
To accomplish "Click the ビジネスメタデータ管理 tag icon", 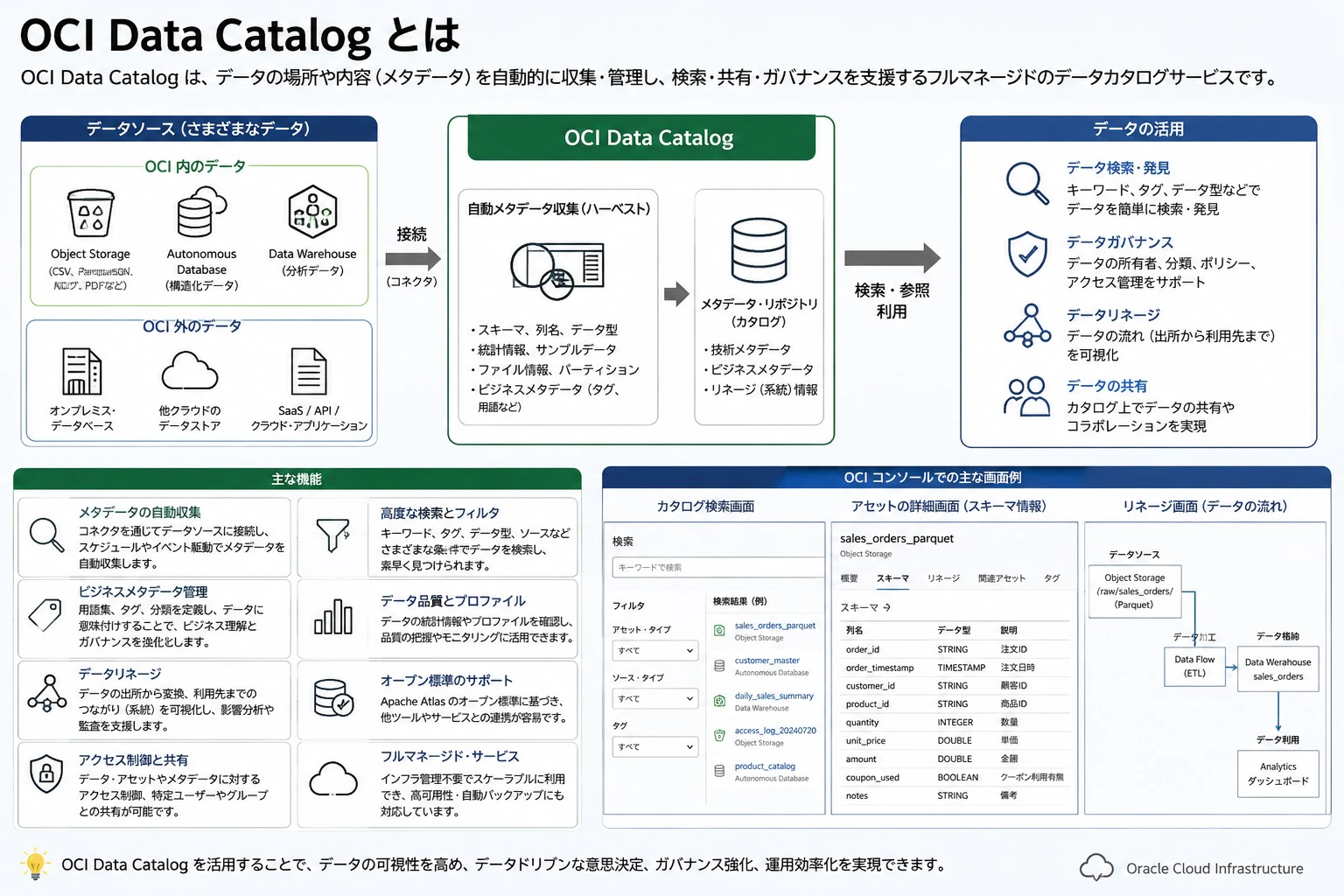I will tap(45, 615).
